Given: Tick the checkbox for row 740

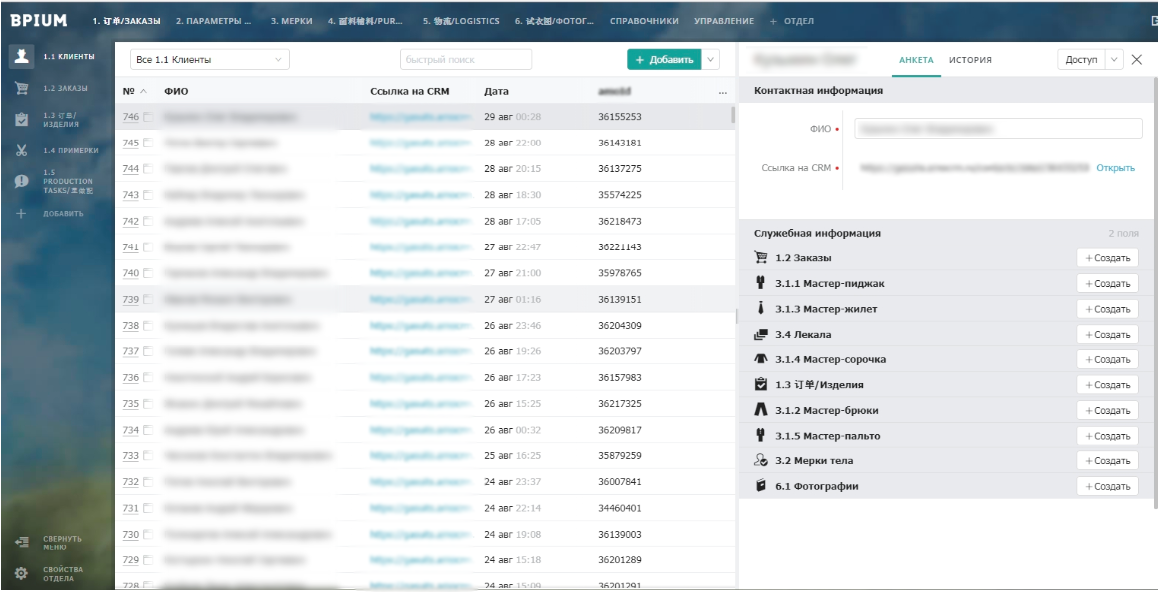Looking at the screenshot, I should pos(148,273).
